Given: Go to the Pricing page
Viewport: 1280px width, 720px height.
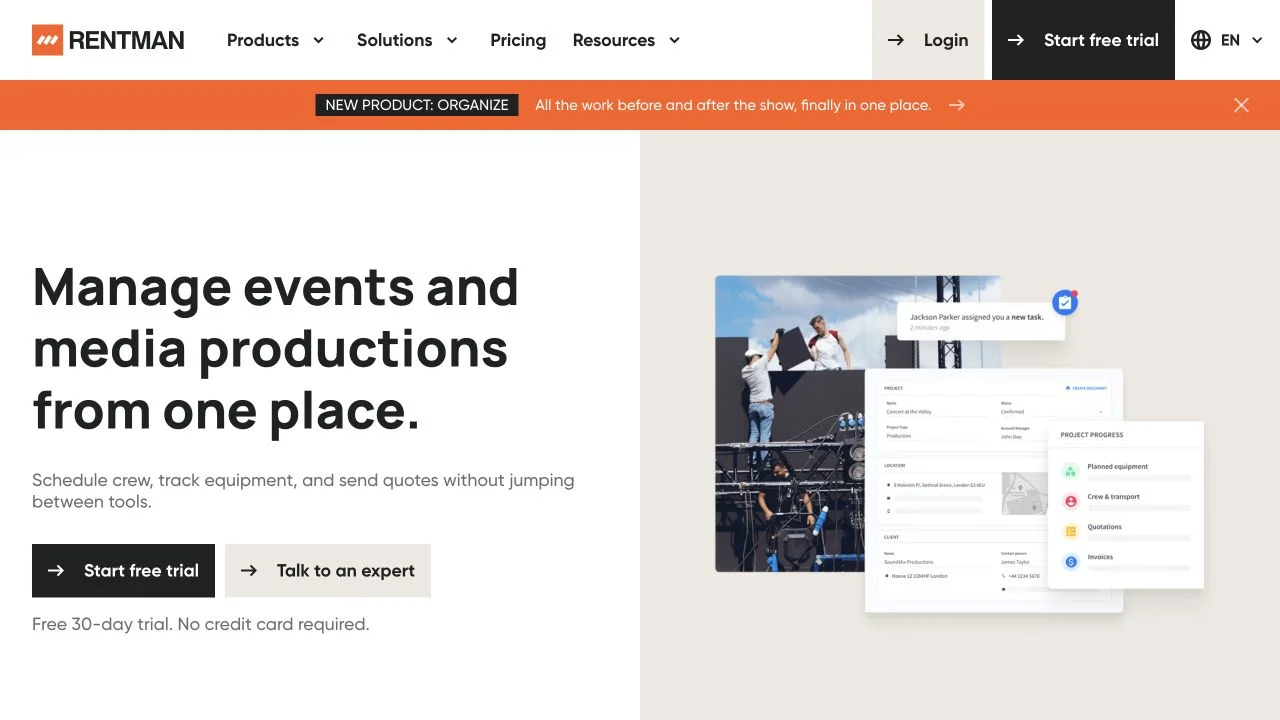Looking at the screenshot, I should point(518,40).
